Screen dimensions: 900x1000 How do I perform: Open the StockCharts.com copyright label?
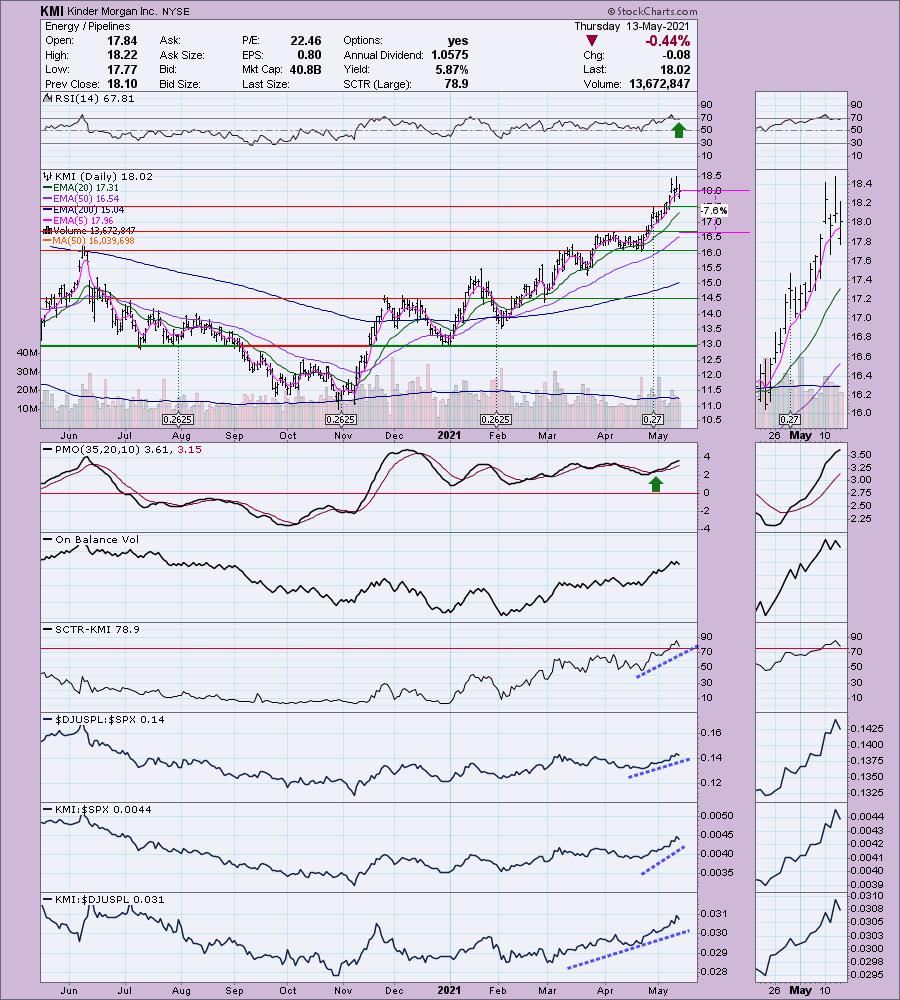tap(652, 11)
